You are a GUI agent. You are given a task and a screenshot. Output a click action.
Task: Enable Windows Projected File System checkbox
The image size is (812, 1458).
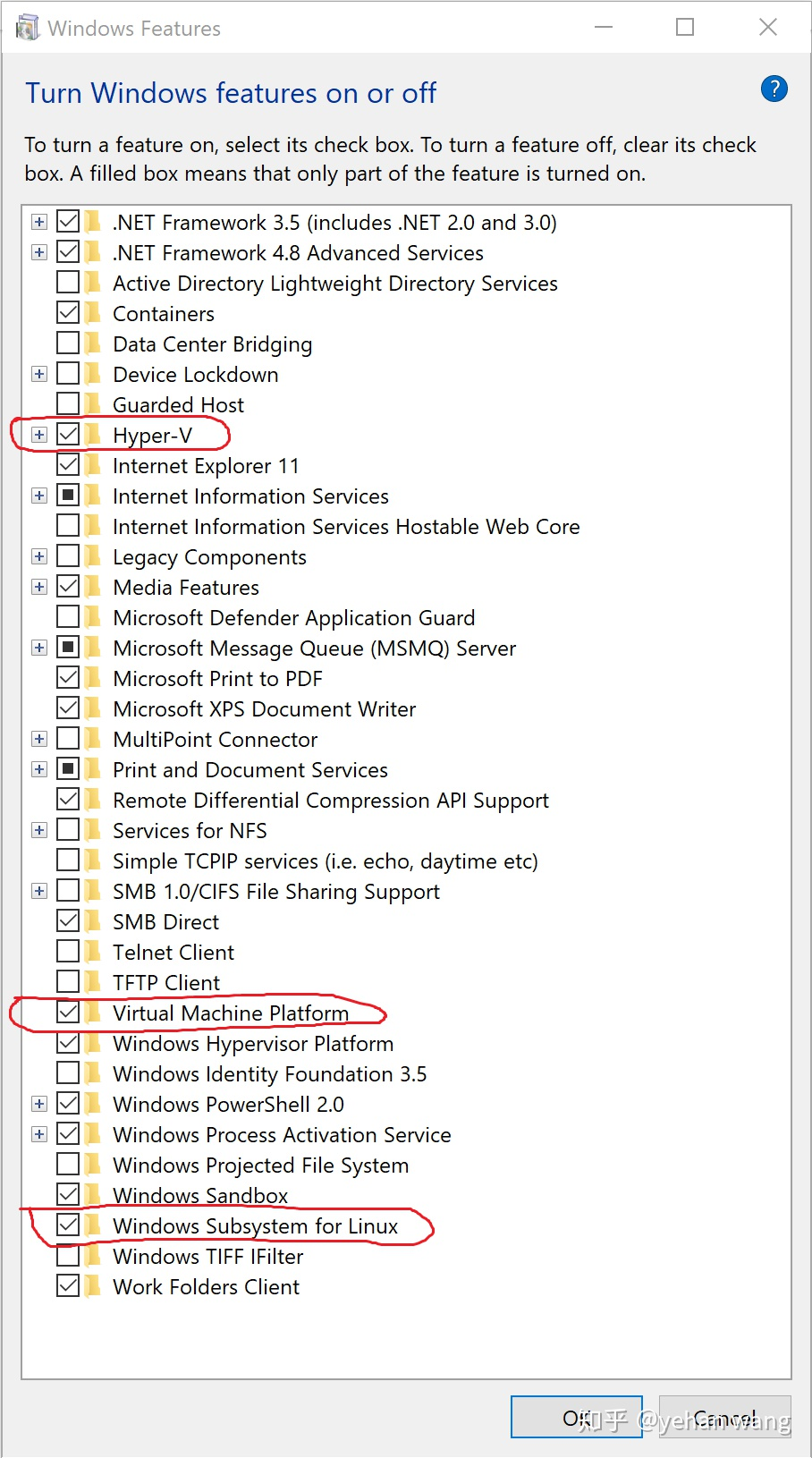68,1165
